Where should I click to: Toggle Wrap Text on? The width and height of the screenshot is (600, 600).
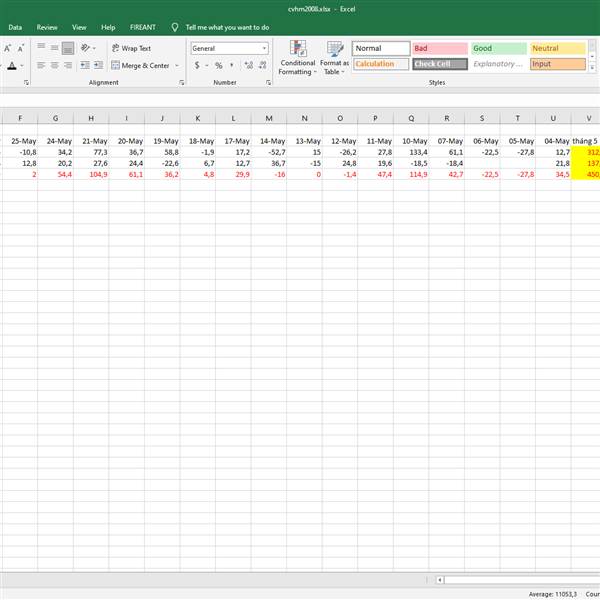pyautogui.click(x=131, y=48)
